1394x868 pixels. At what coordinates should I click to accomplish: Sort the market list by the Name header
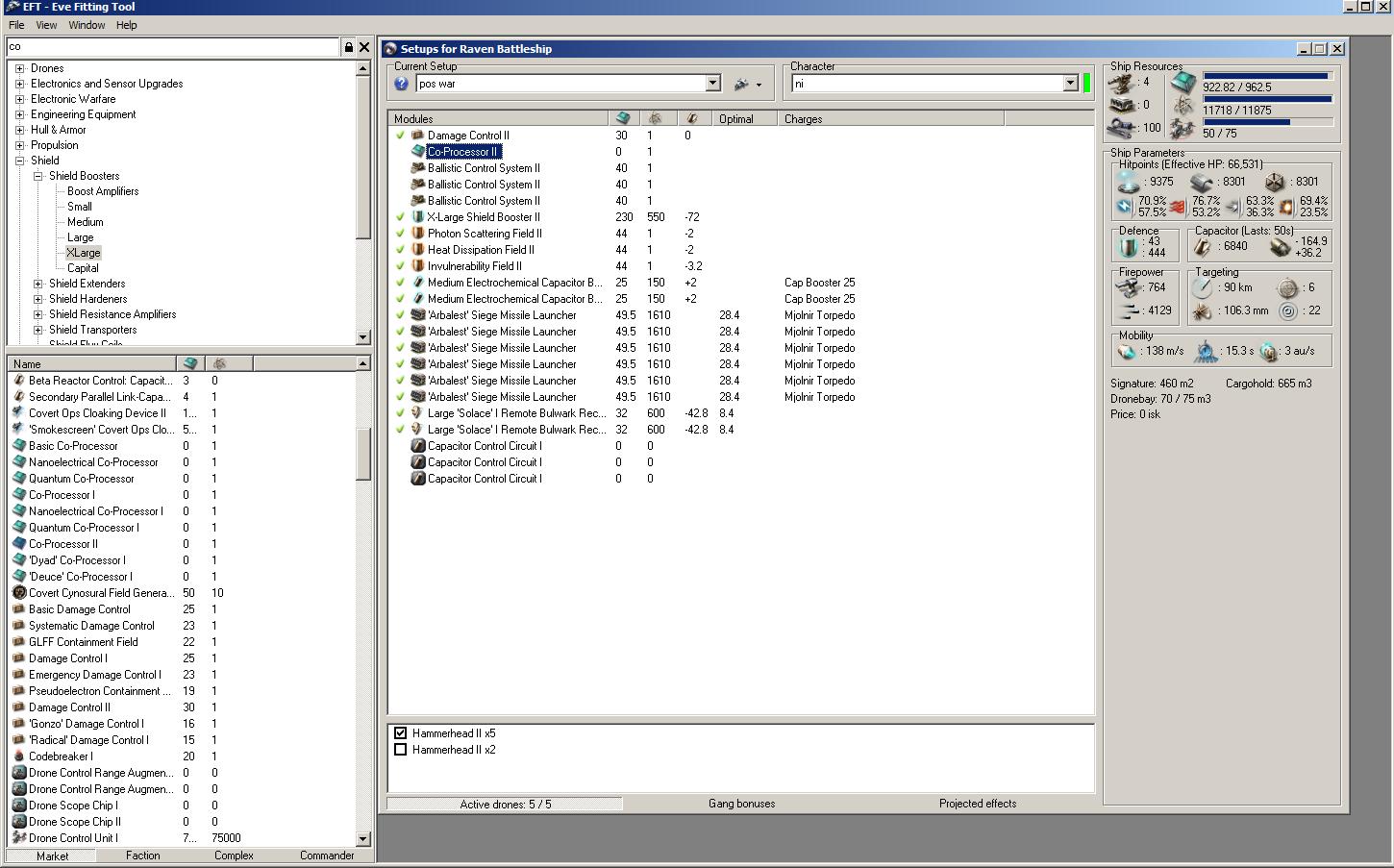pos(92,363)
